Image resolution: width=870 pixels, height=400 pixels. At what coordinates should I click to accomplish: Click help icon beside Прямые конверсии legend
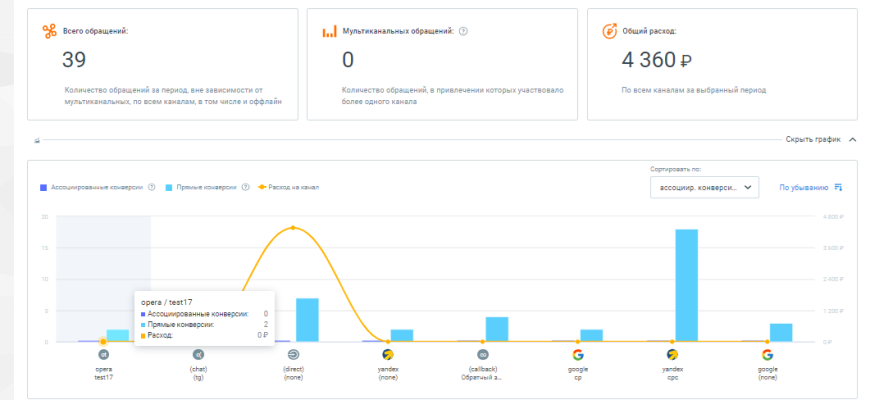tap(245, 187)
